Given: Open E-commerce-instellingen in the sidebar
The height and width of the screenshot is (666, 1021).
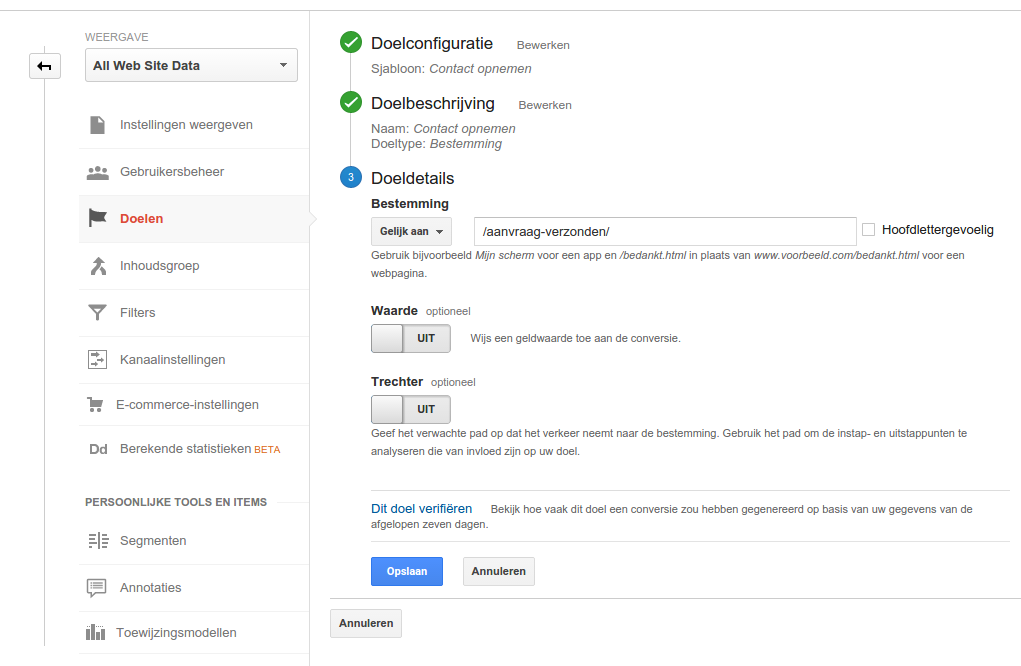Looking at the screenshot, I should [194, 405].
